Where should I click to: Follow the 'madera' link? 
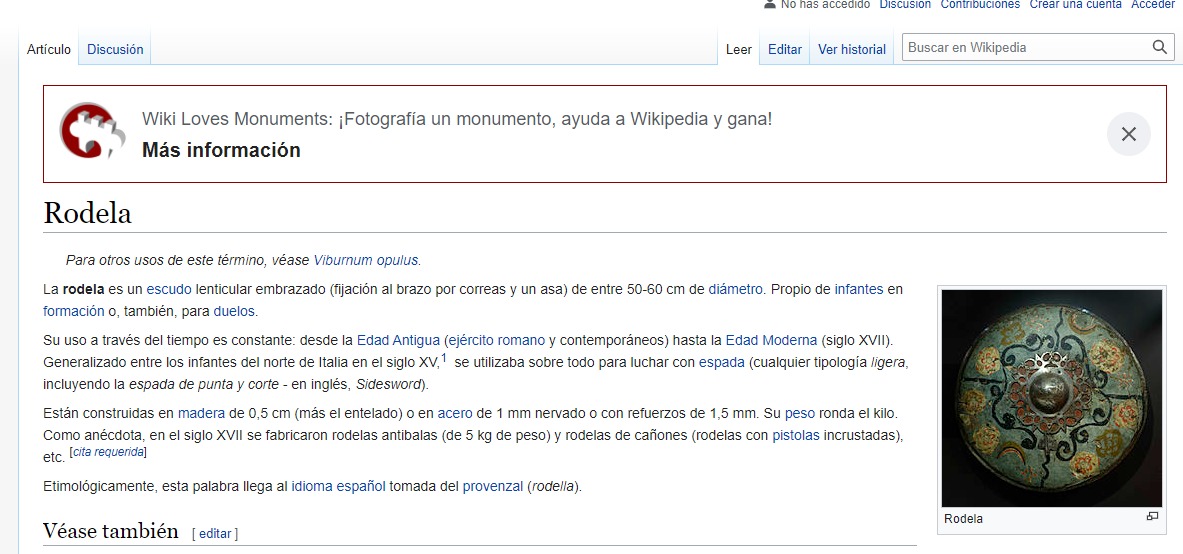click(x=201, y=414)
